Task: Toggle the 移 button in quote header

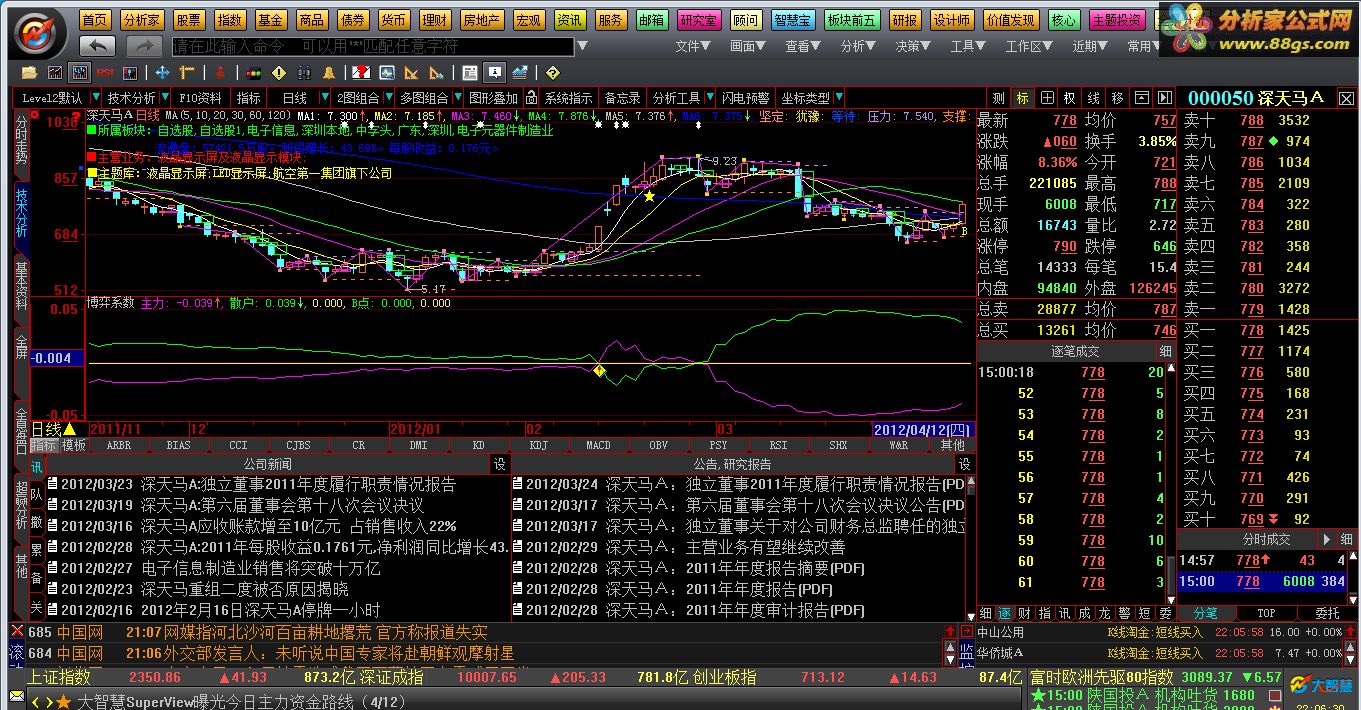Action: pos(1118,98)
